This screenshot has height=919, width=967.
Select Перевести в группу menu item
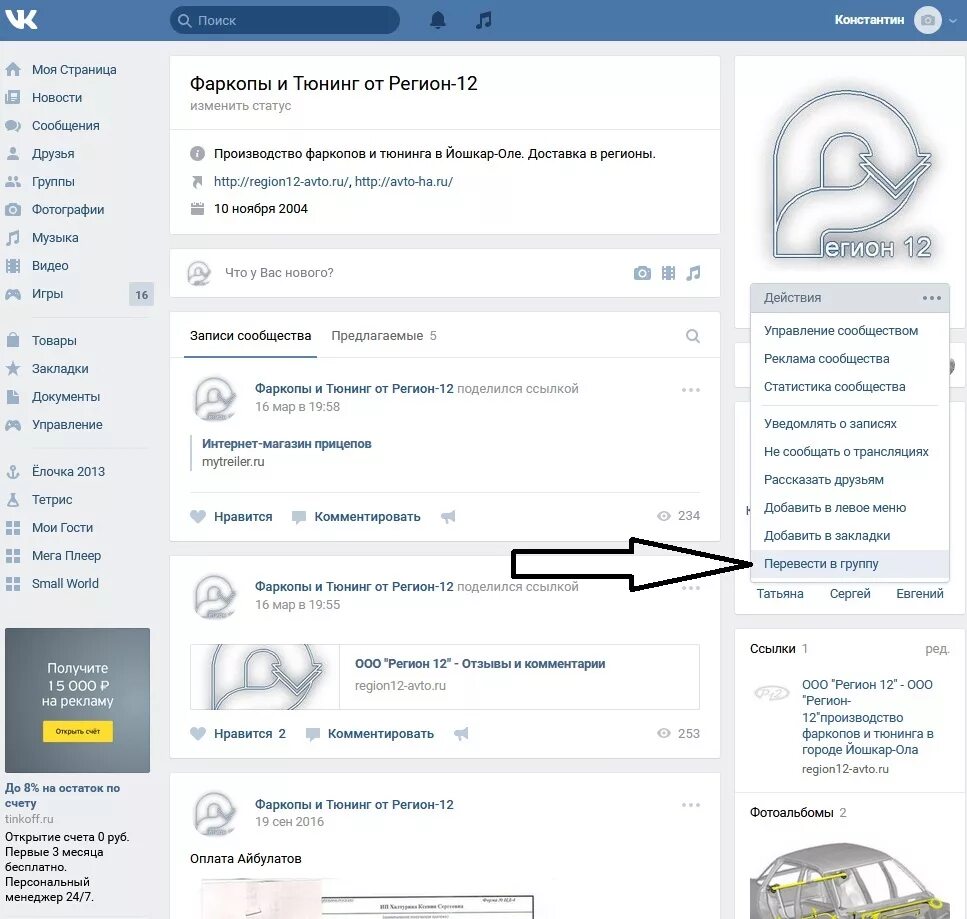click(849, 564)
